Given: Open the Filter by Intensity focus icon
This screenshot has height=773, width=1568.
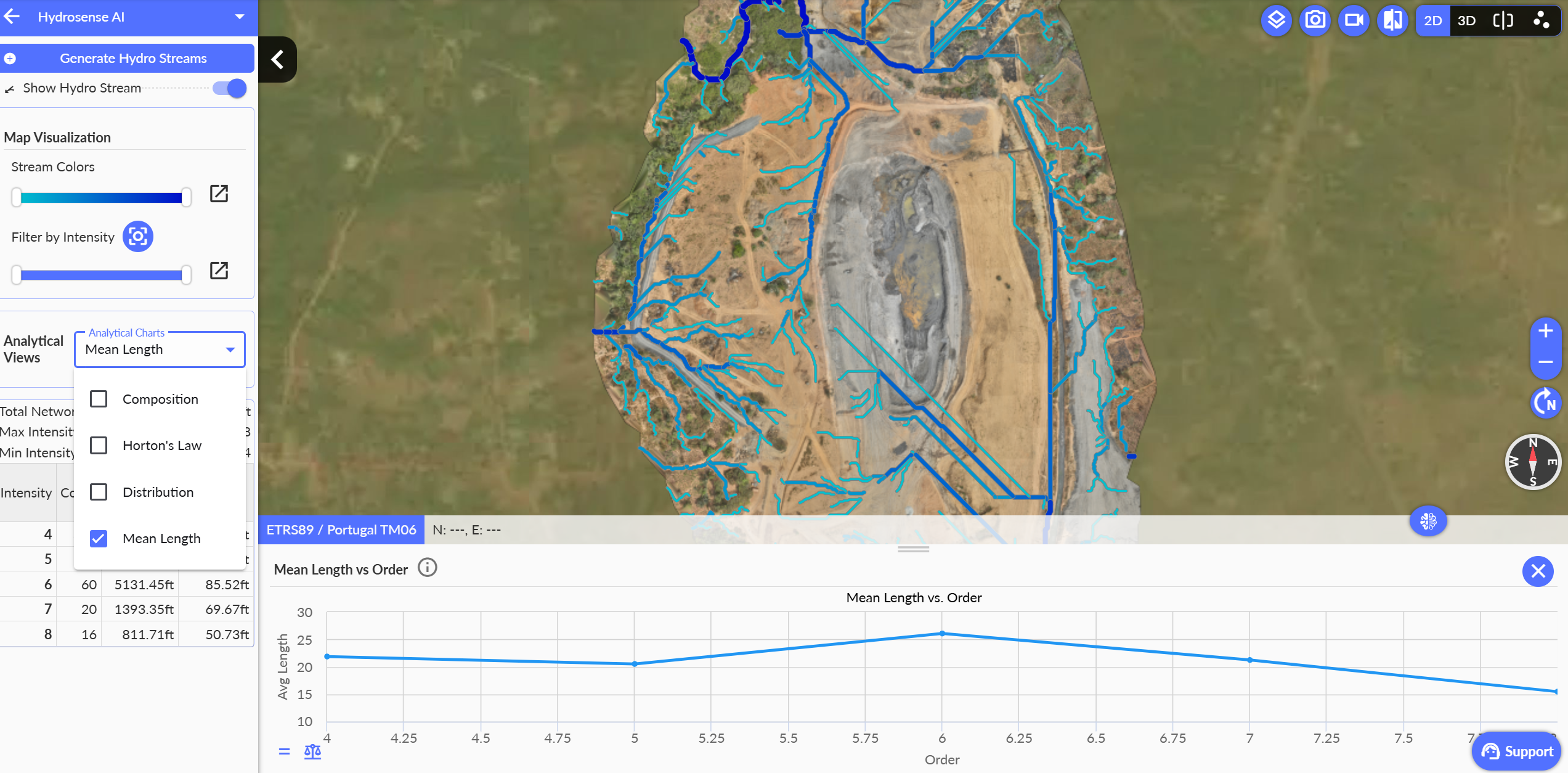Looking at the screenshot, I should pyautogui.click(x=137, y=237).
